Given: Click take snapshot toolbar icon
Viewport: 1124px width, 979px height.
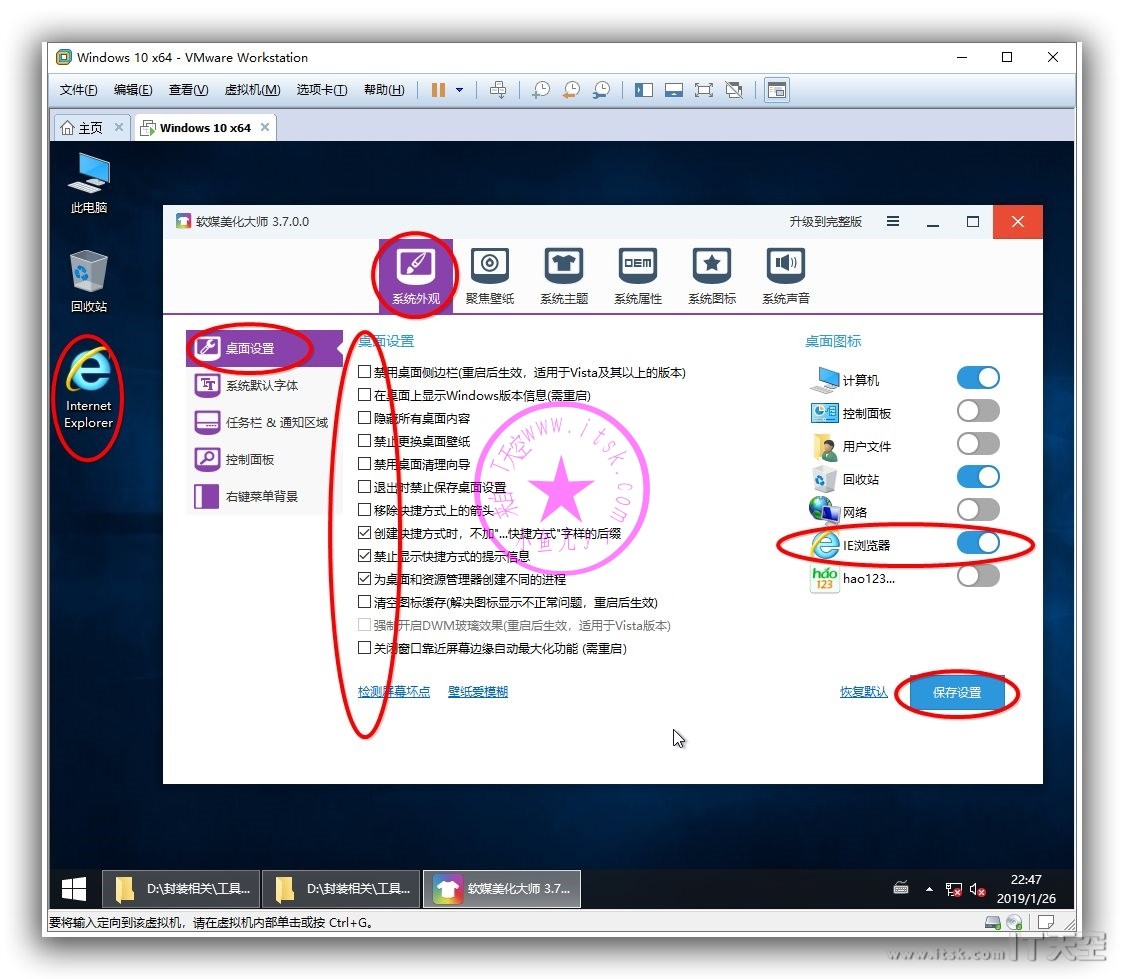Looking at the screenshot, I should click(x=540, y=90).
